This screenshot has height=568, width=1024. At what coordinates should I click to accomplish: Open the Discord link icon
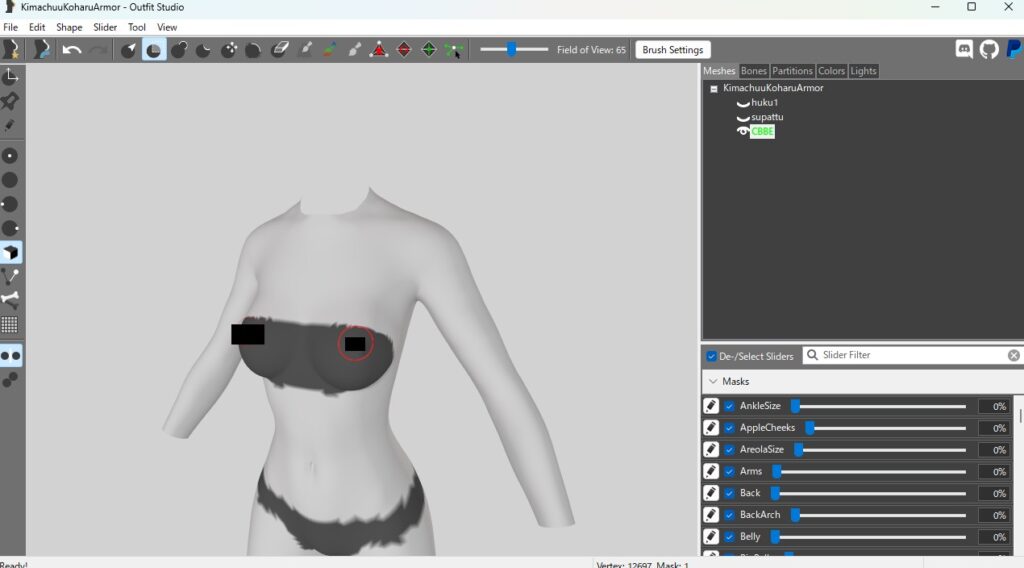964,50
